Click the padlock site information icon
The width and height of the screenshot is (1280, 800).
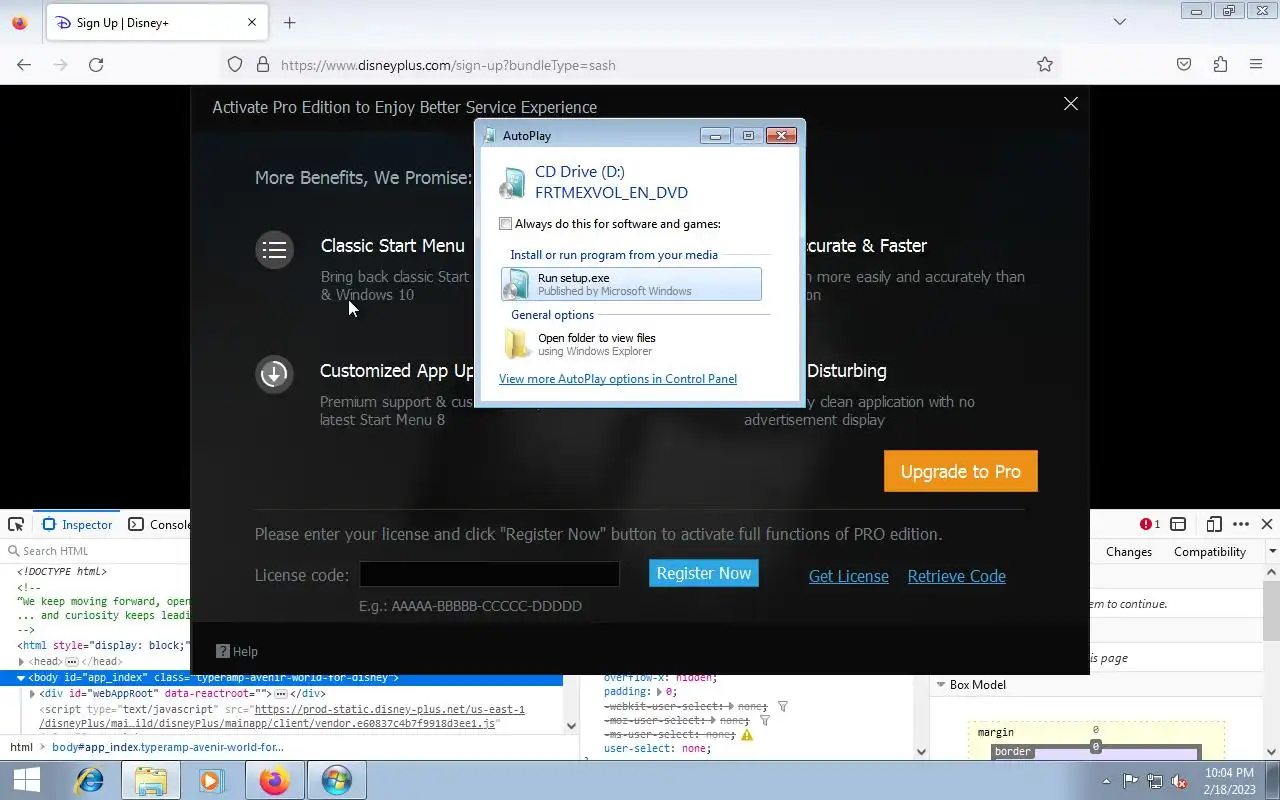(x=263, y=65)
